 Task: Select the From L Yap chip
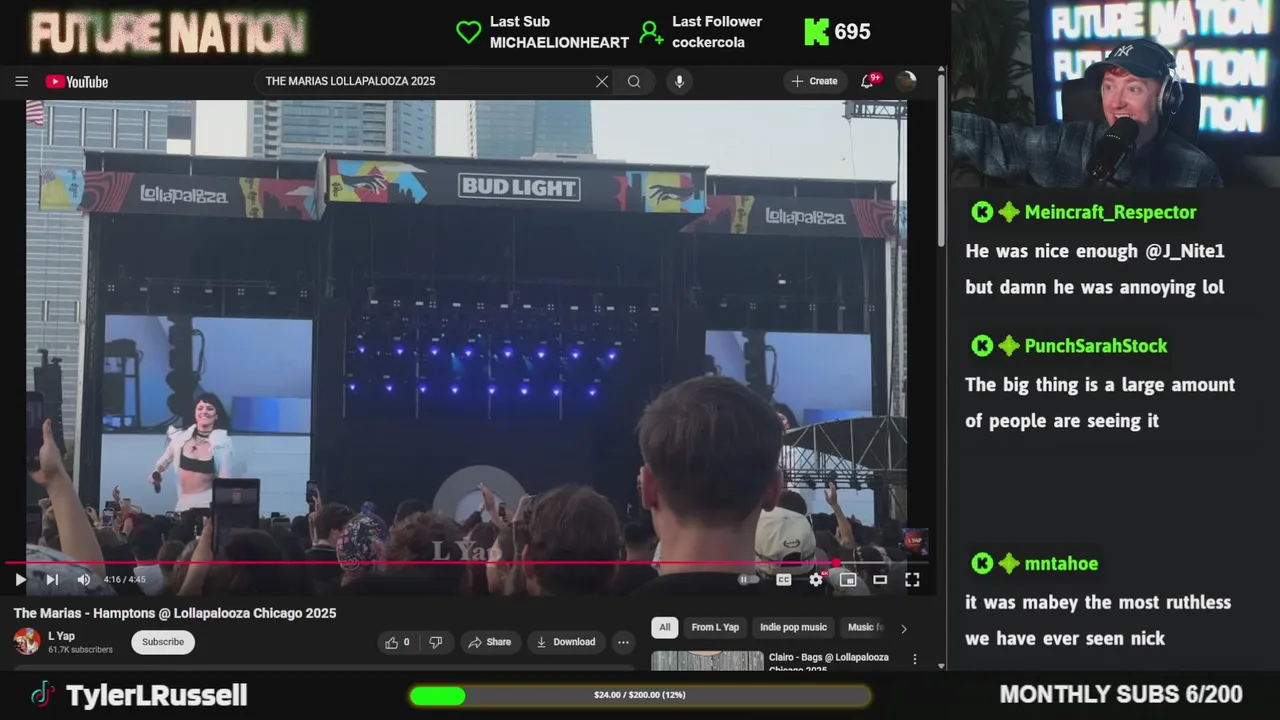715,627
